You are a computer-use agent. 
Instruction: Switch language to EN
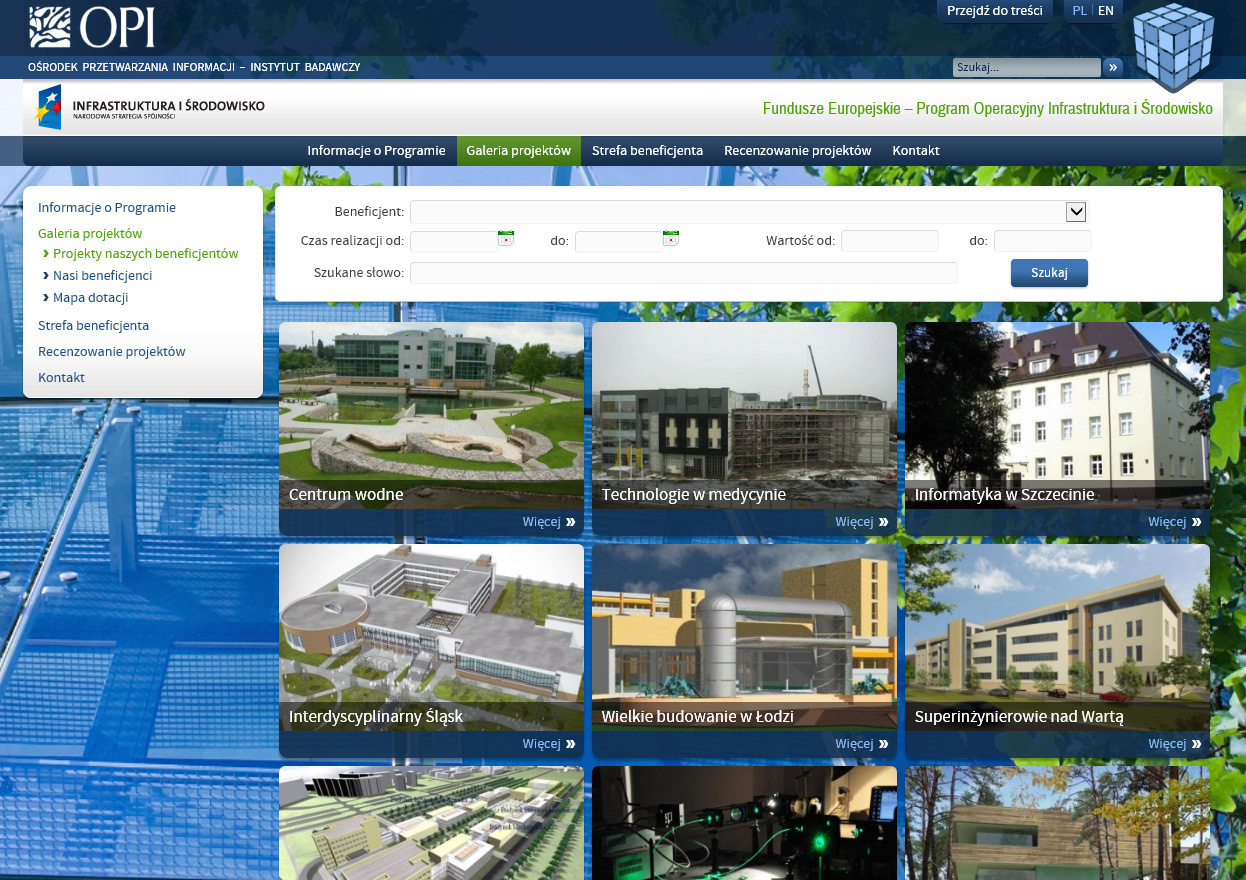point(1105,11)
